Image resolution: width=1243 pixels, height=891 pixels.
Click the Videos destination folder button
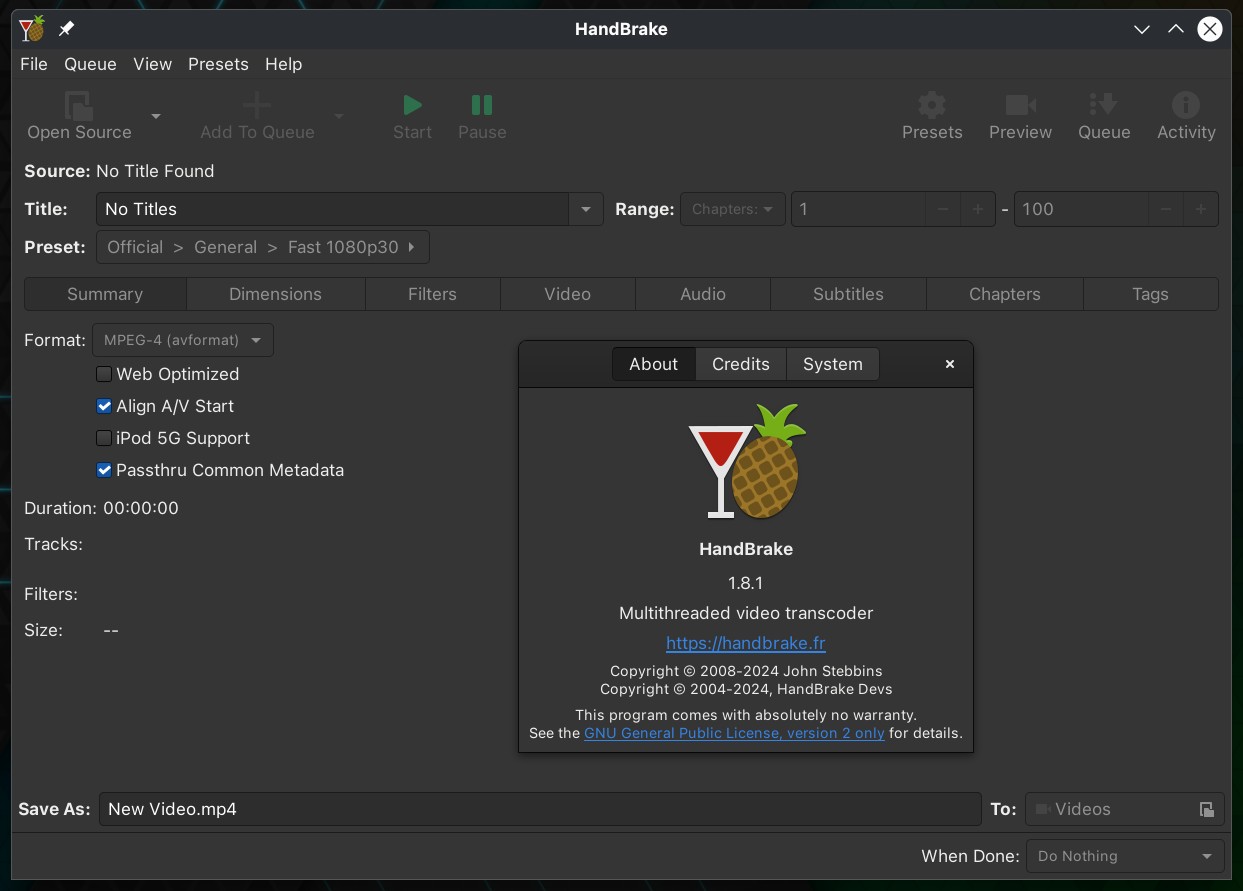coord(1125,809)
